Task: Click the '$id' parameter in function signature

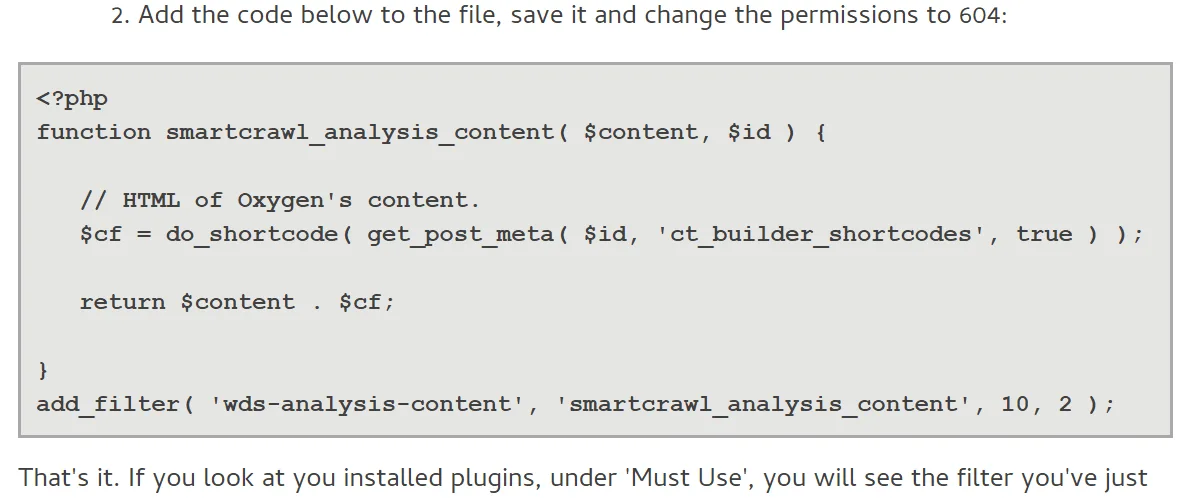Action: tap(749, 132)
